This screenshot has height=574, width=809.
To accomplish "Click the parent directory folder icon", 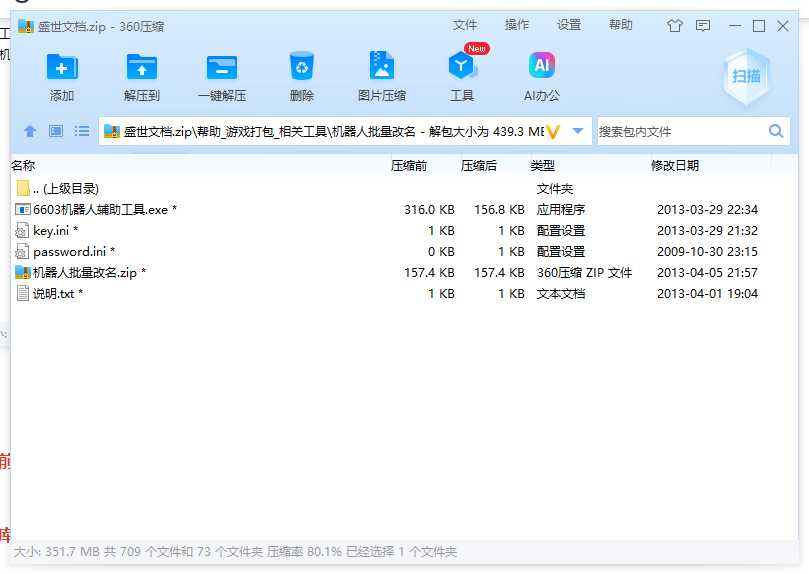I will coord(23,188).
